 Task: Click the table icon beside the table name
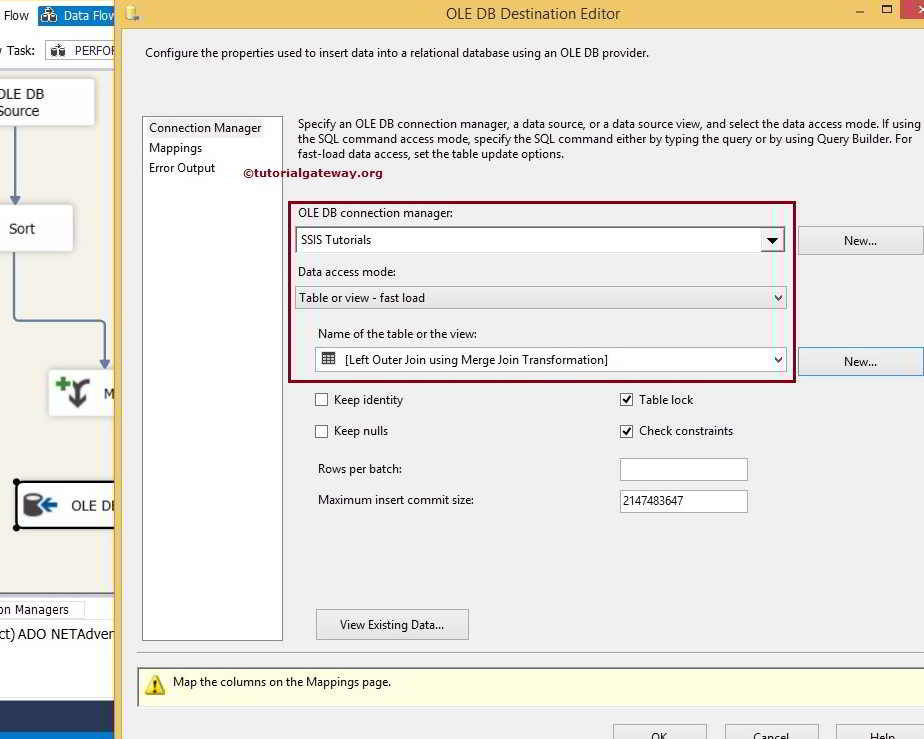(327, 359)
